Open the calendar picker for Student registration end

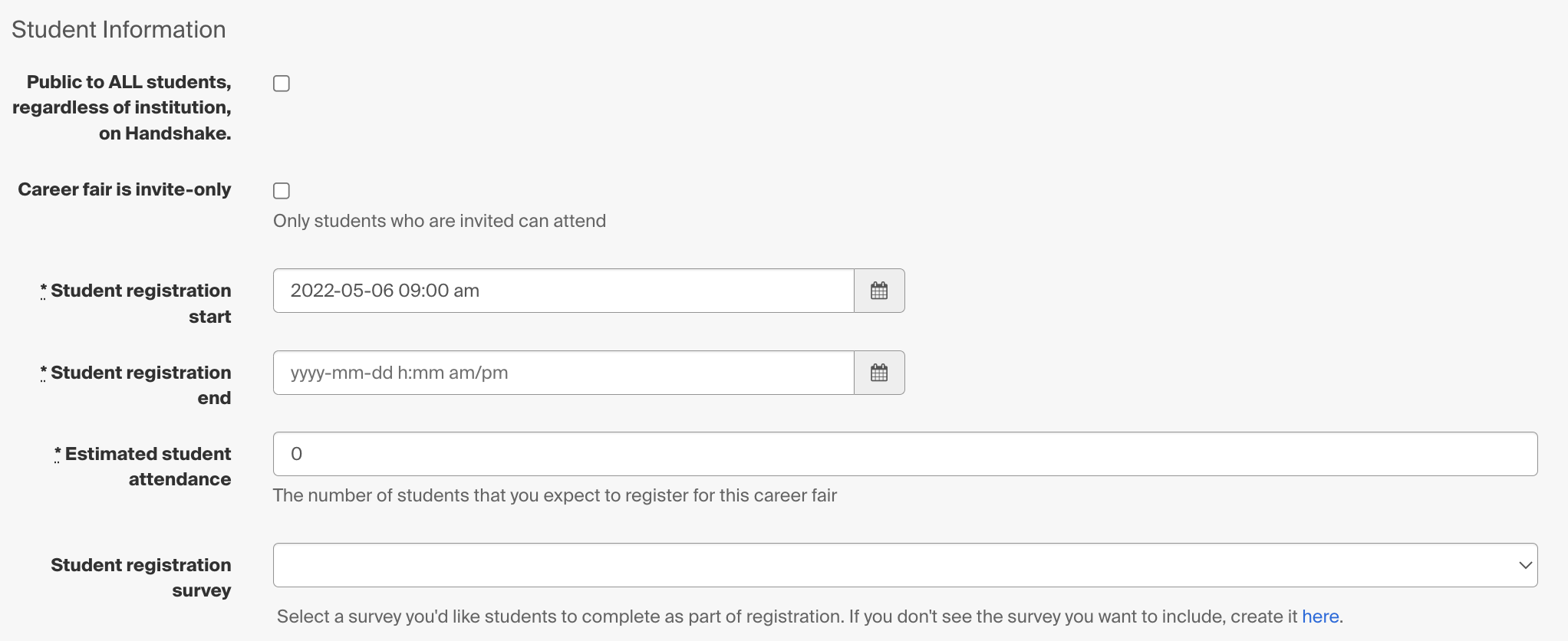point(879,373)
